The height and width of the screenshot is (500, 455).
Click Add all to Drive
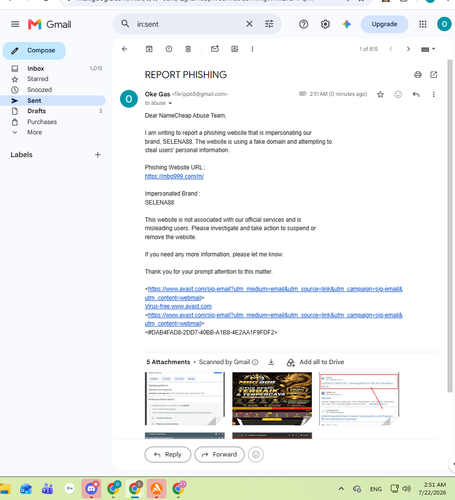pyautogui.click(x=315, y=362)
